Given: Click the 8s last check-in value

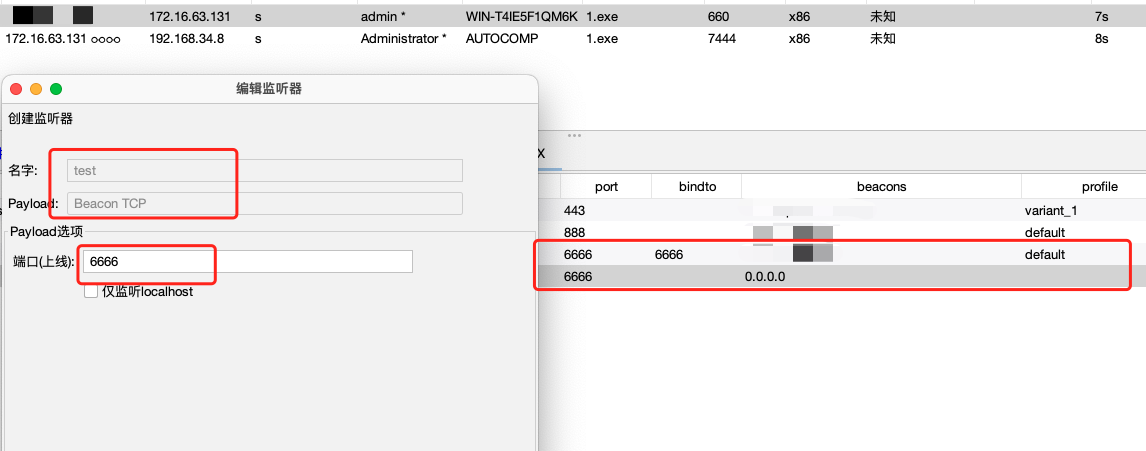Looking at the screenshot, I should point(1101,39).
